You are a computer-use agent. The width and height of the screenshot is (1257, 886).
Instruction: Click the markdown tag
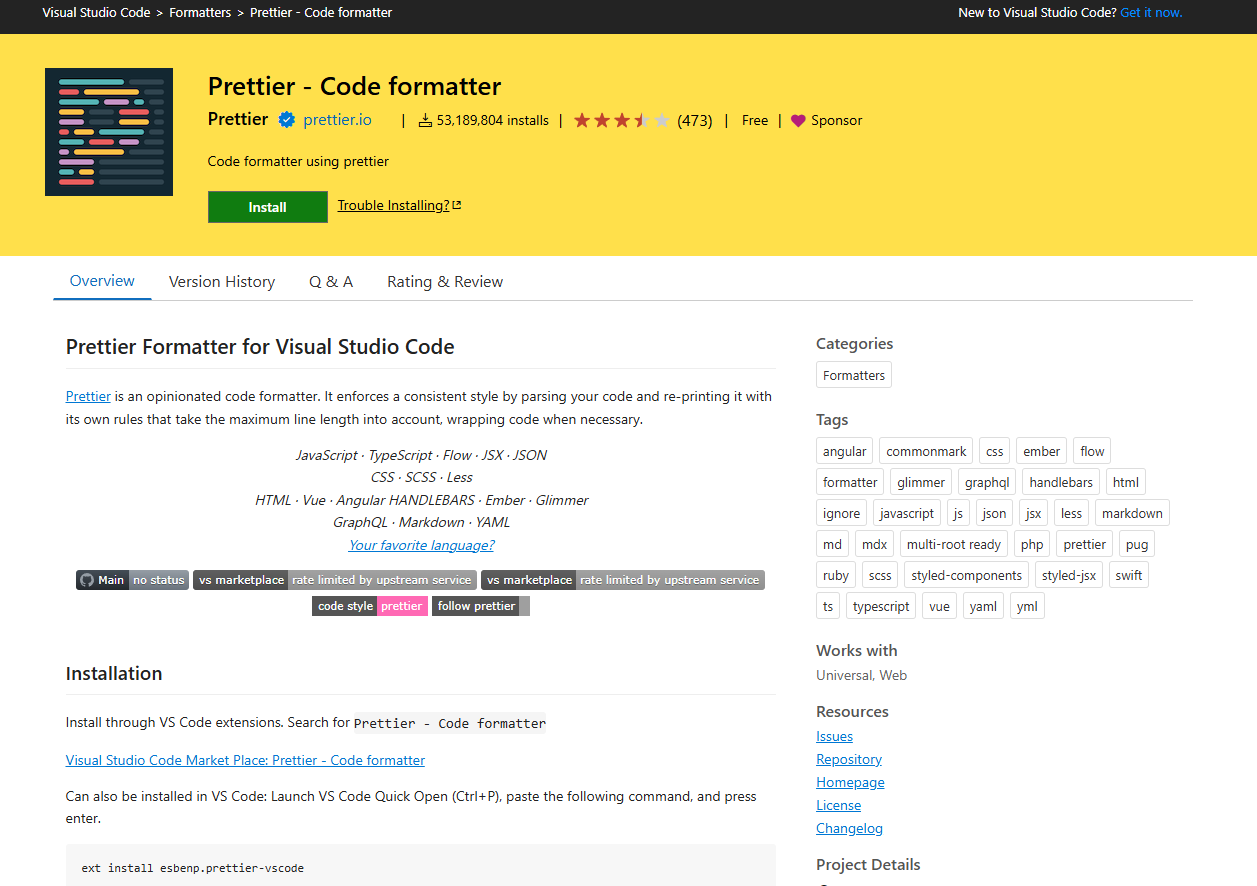click(x=1132, y=513)
